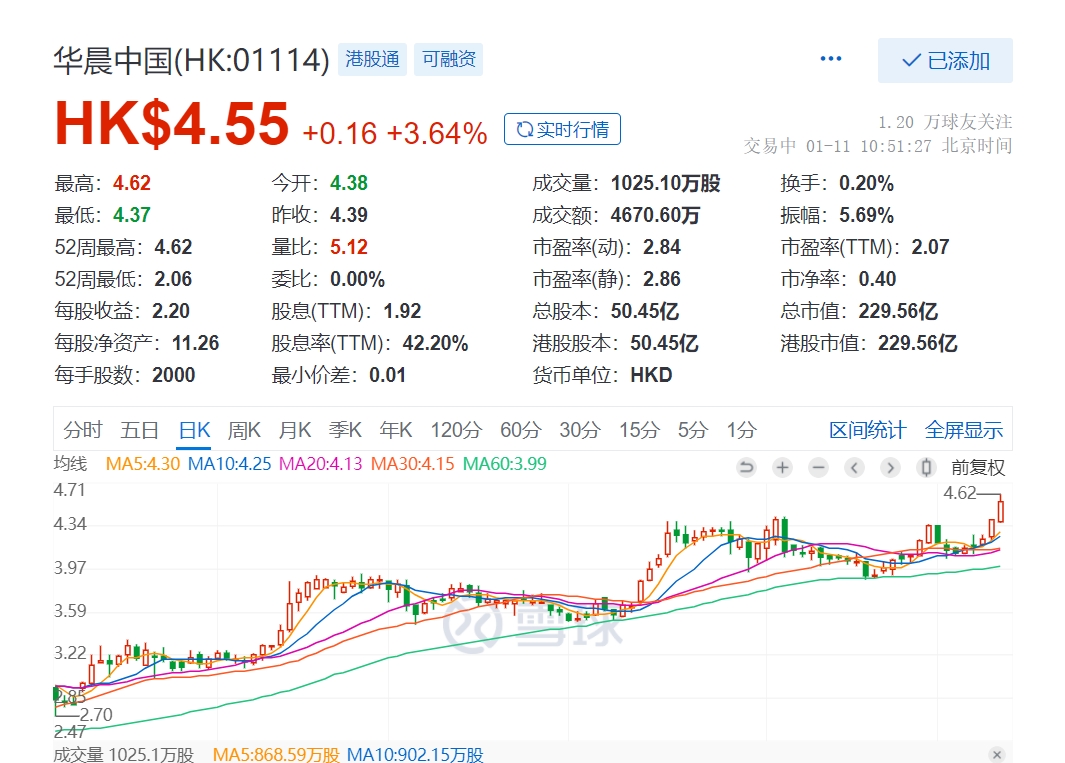Open 区间统计 range statistics
1065x763 pixels.
tap(867, 430)
